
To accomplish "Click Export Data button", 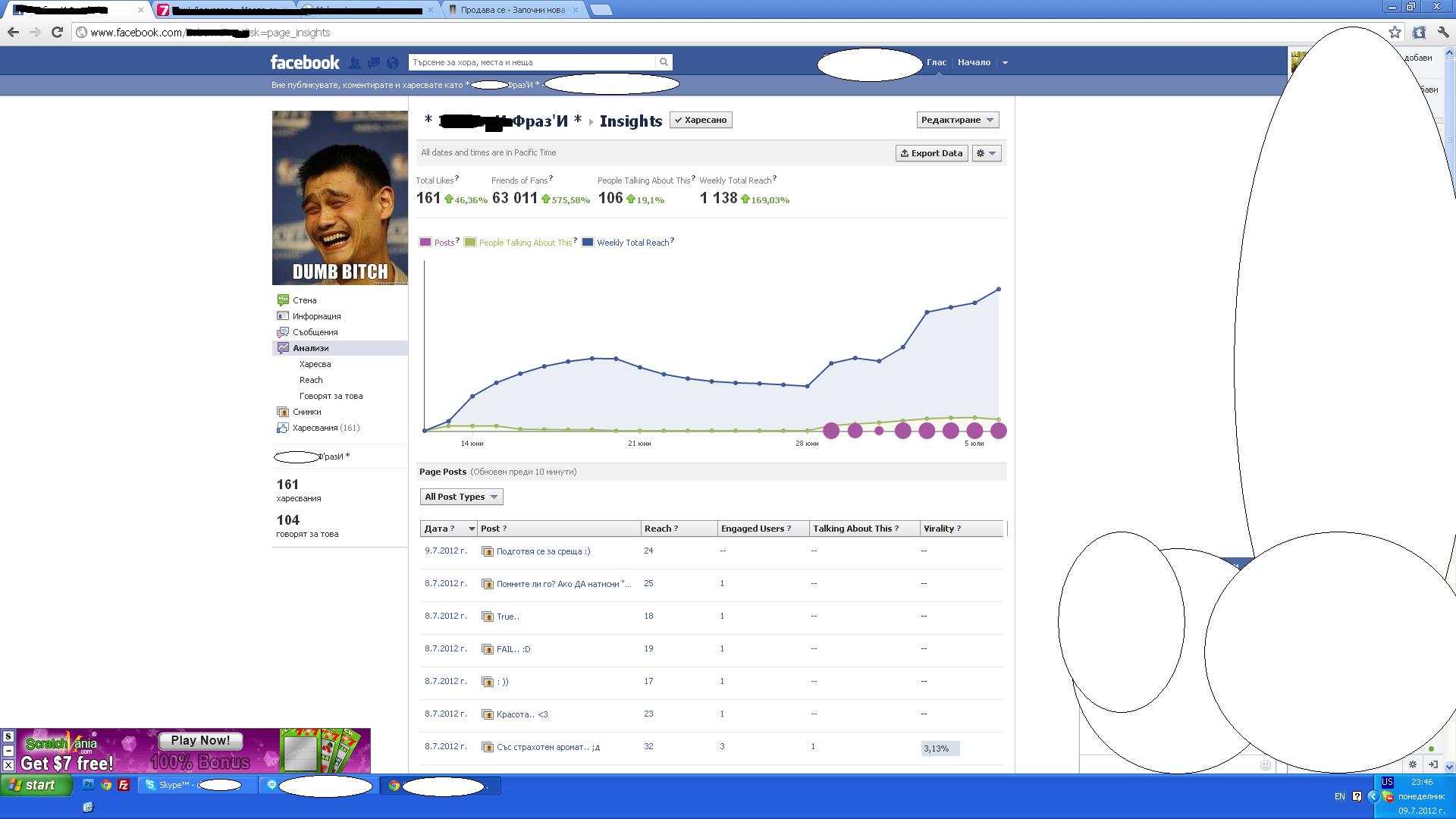I will [x=931, y=153].
